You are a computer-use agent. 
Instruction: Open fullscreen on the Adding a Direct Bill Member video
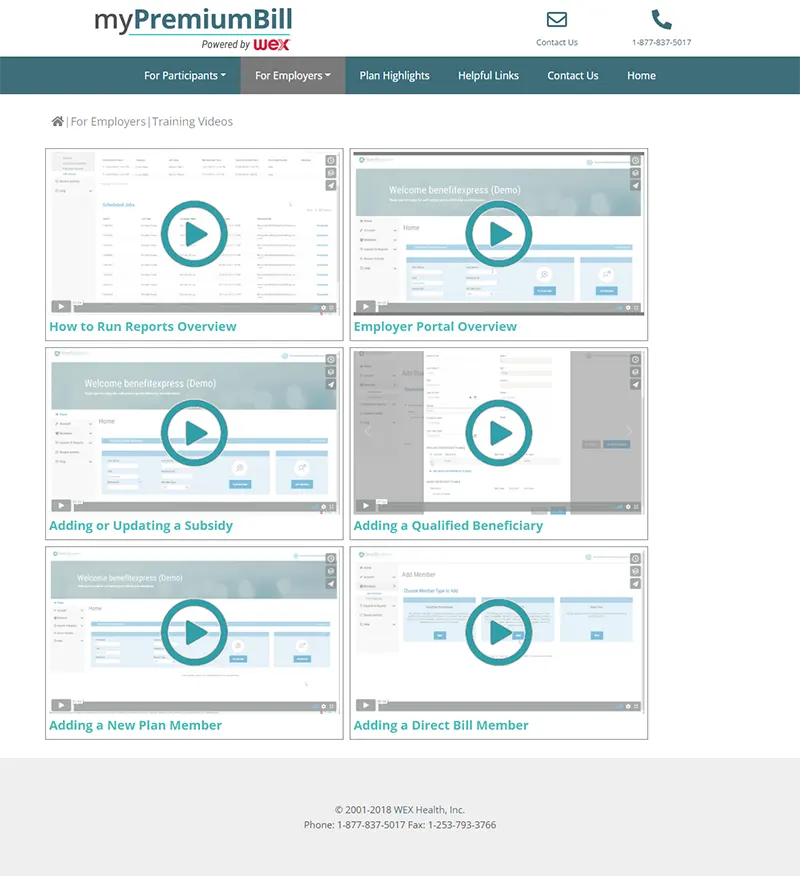pos(636,706)
